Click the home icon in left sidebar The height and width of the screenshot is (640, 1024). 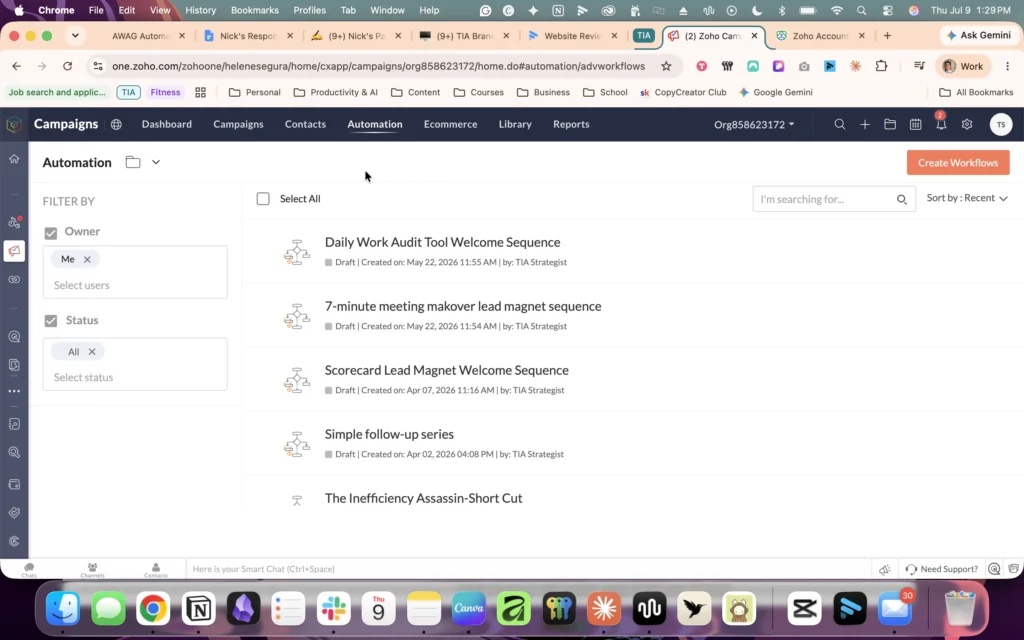coord(14,159)
